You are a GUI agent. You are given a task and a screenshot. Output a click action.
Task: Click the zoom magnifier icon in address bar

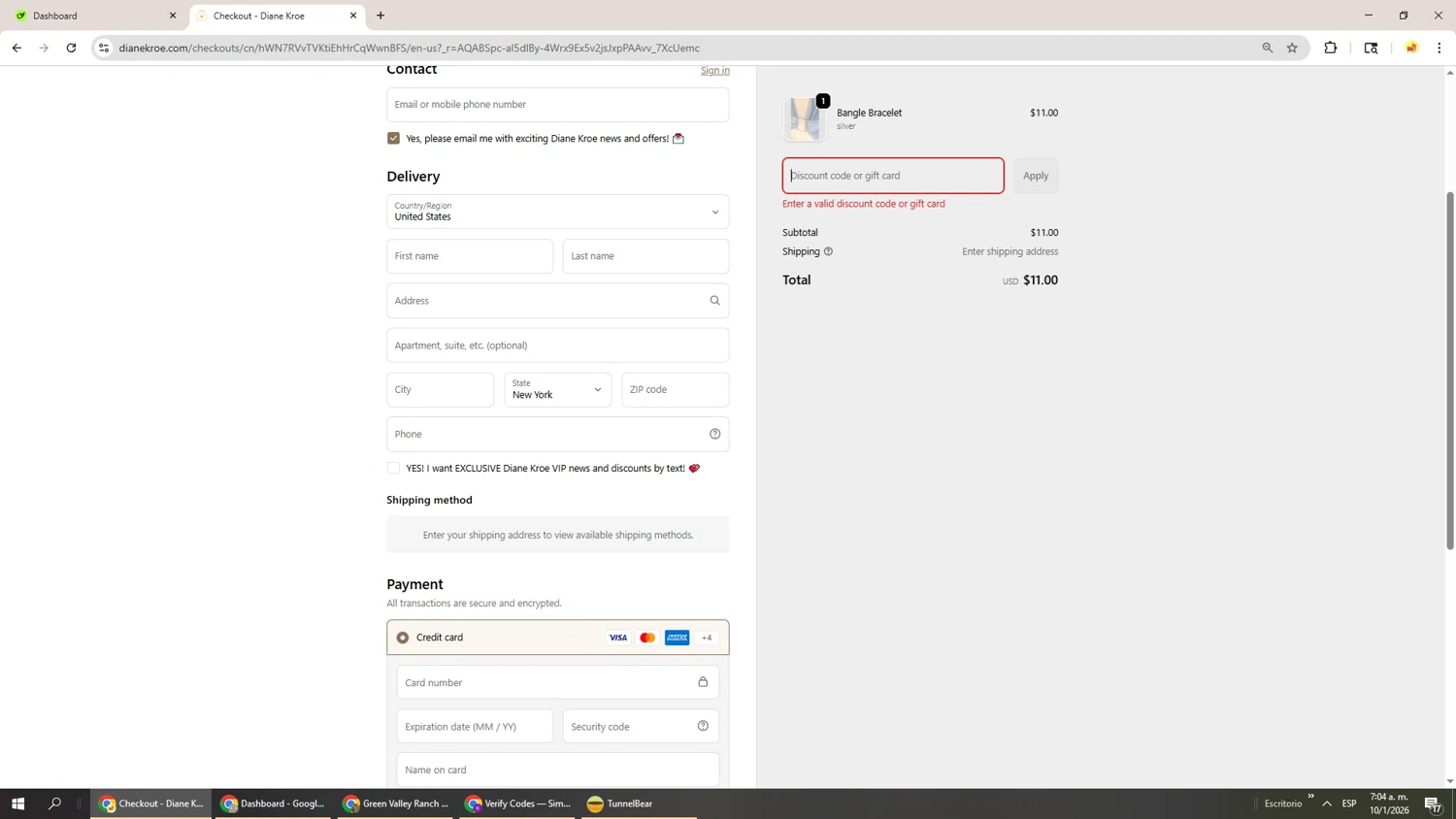1267,48
